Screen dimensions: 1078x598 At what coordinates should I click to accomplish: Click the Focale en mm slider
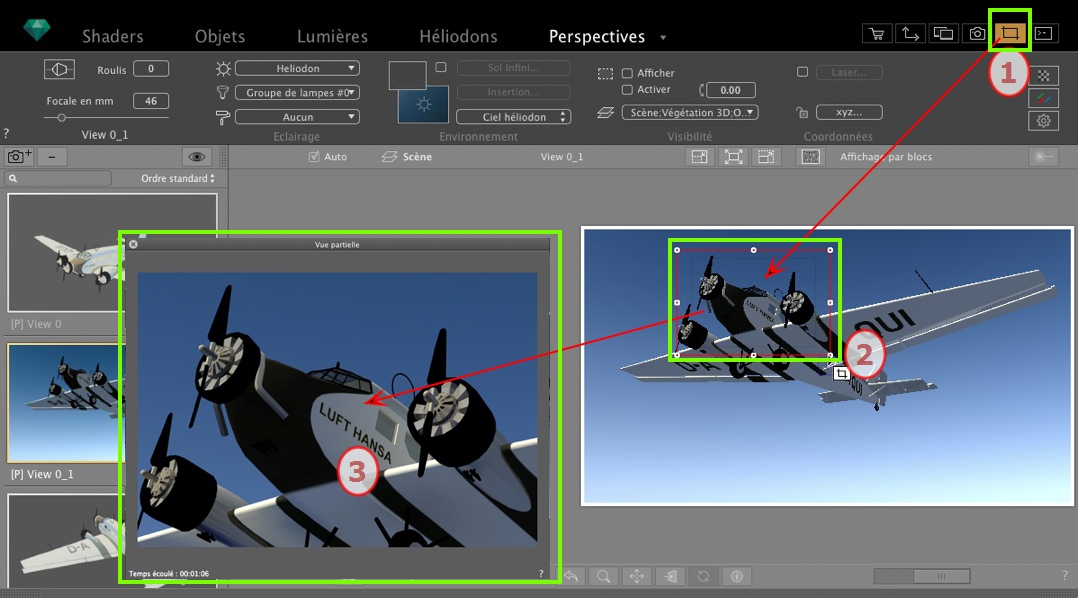point(106,118)
